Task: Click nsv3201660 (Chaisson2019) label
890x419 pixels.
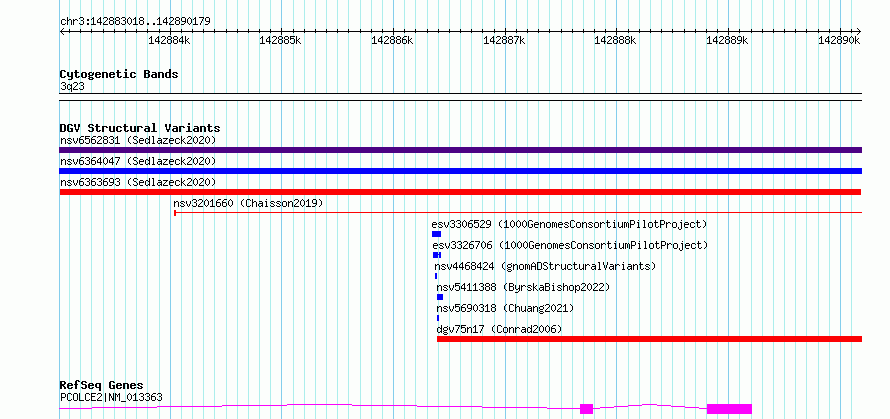Action: coord(248,203)
